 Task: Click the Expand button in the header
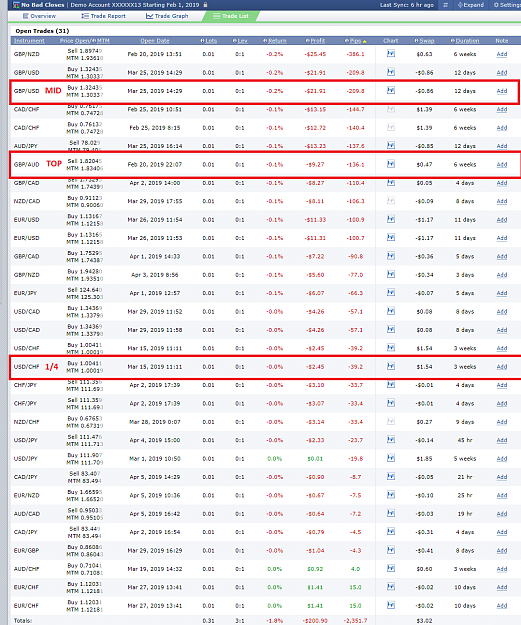pos(471,5)
